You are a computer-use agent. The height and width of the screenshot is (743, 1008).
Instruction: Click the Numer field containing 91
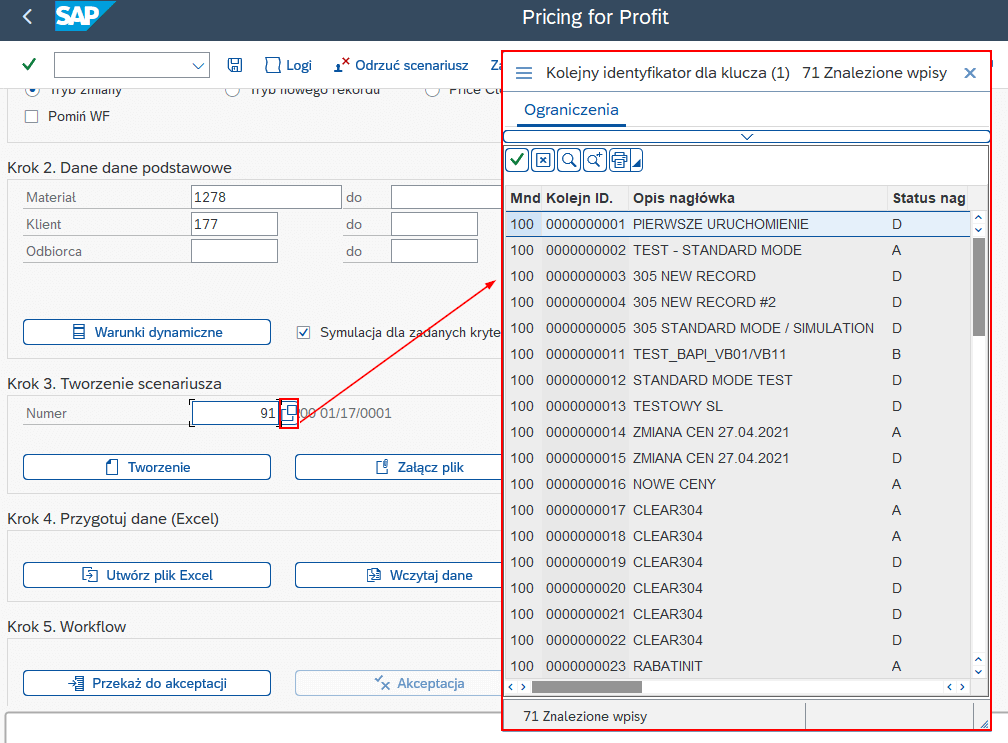tap(235, 413)
